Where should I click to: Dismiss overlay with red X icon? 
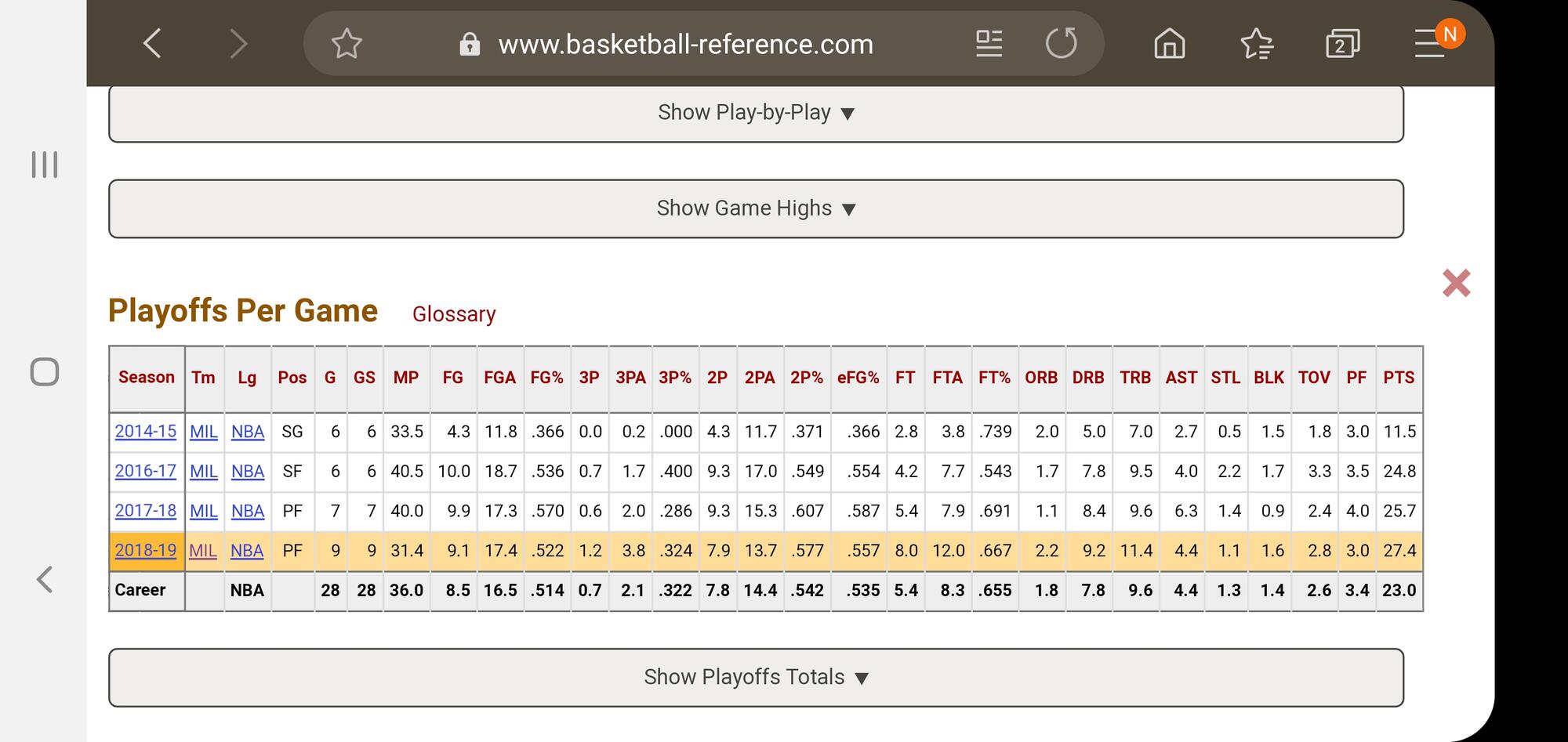click(x=1456, y=283)
